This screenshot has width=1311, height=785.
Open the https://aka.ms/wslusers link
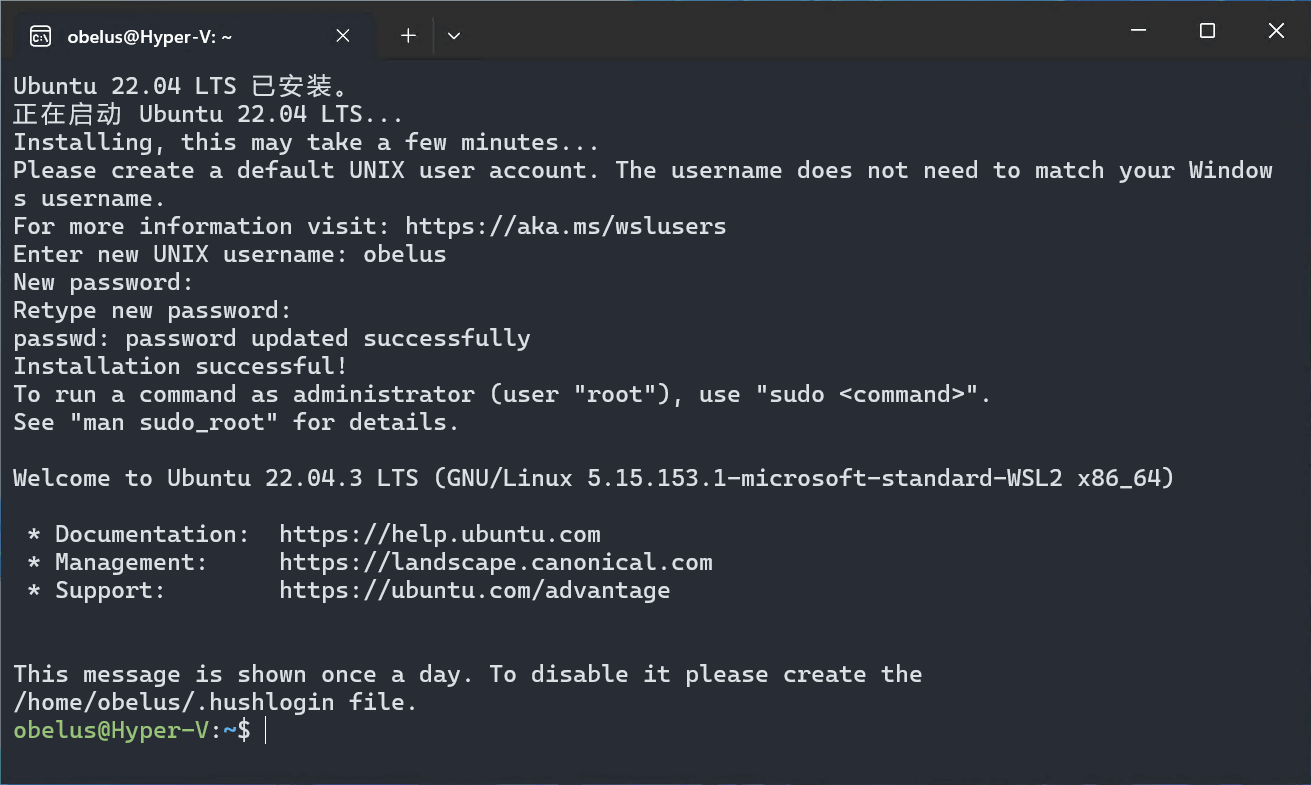(566, 226)
